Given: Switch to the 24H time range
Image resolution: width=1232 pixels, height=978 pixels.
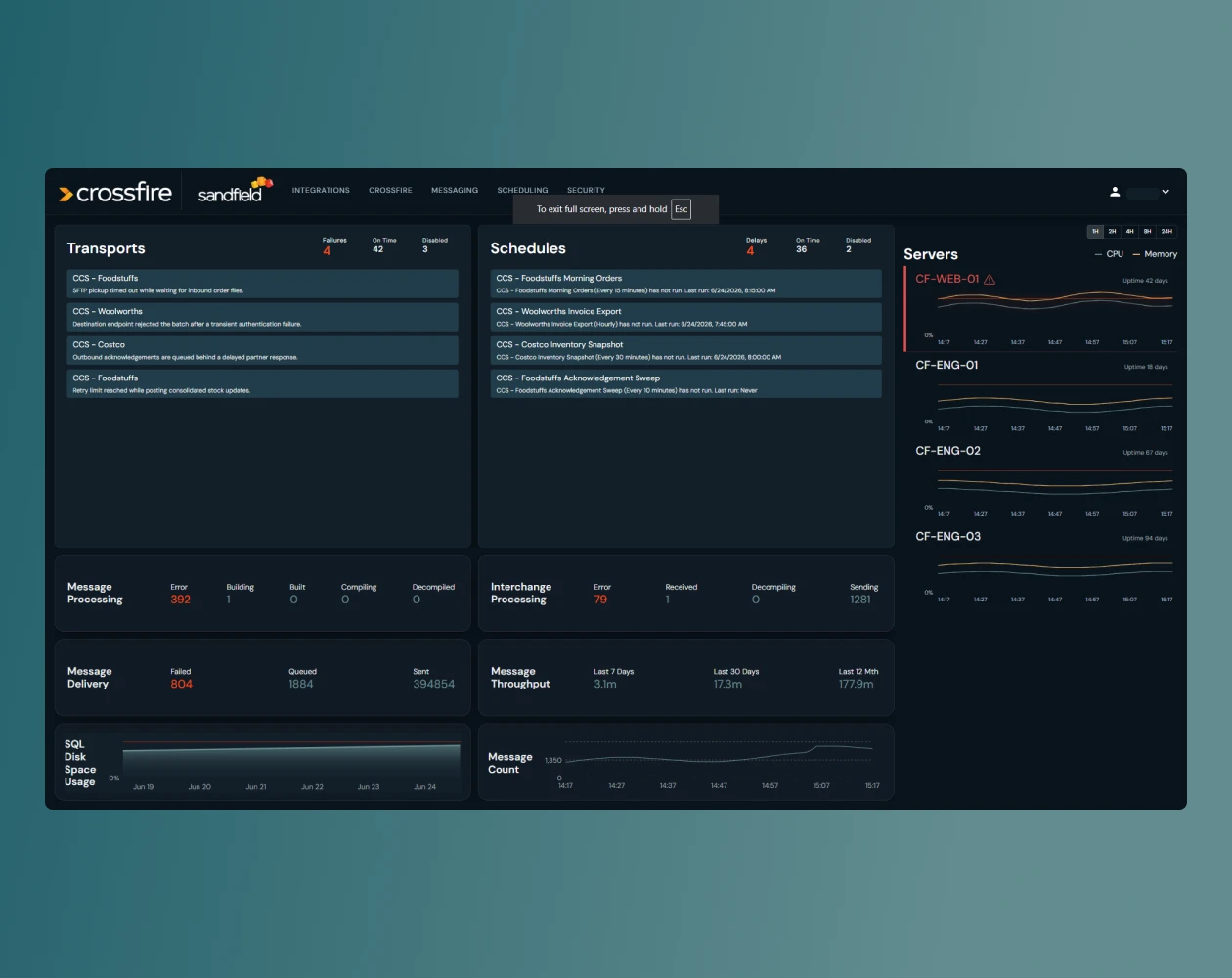Looking at the screenshot, I should click(x=1166, y=232).
